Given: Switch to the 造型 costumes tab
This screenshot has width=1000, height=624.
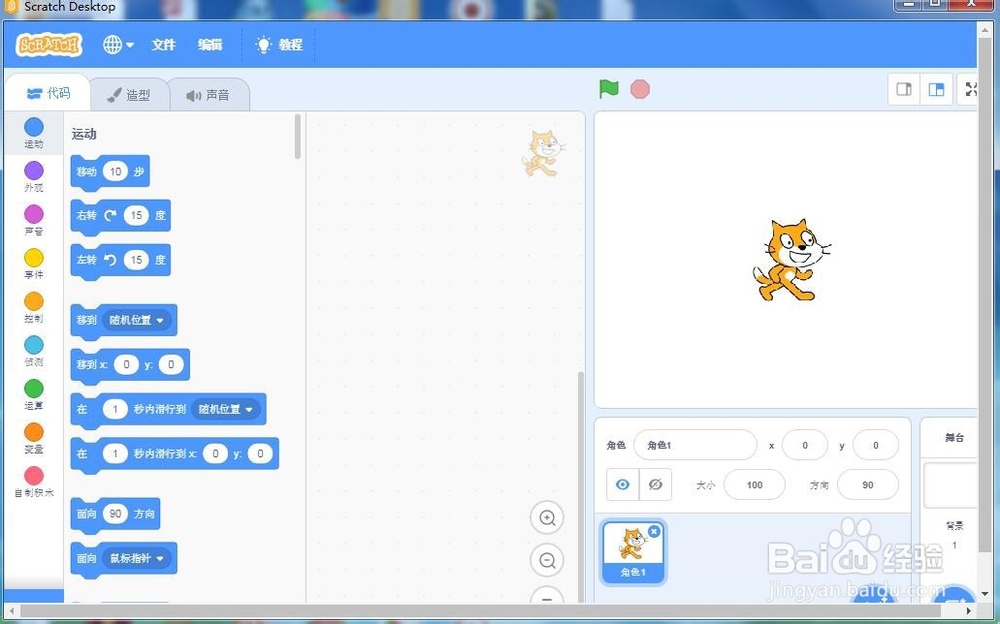Looking at the screenshot, I should (128, 95).
